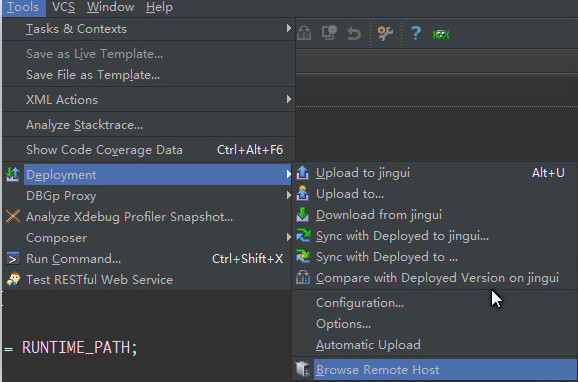Select Configuration... in Deployment submenu
This screenshot has width=578, height=382.
[360, 303]
